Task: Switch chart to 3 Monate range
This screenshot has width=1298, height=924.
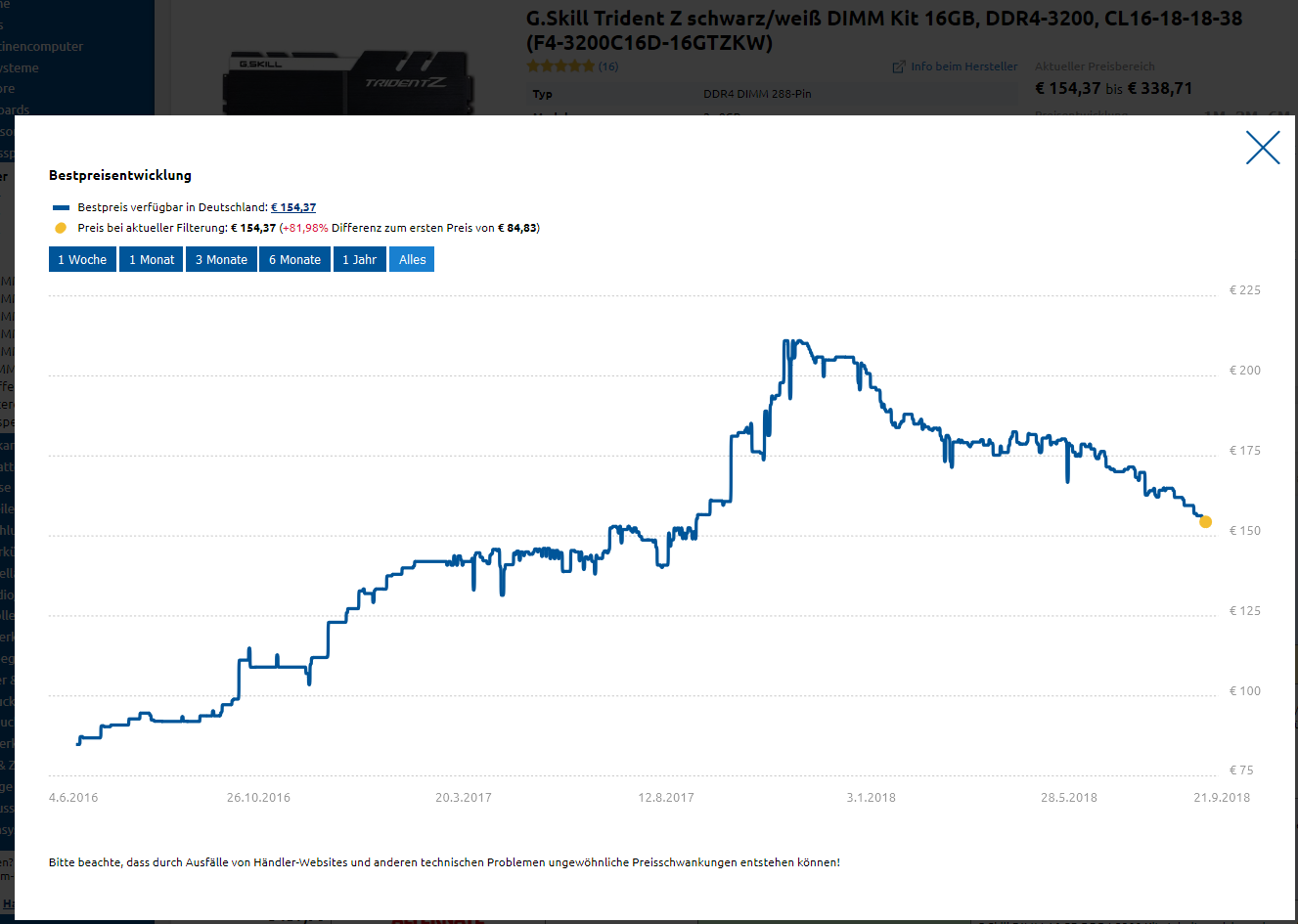Action: pyautogui.click(x=221, y=259)
